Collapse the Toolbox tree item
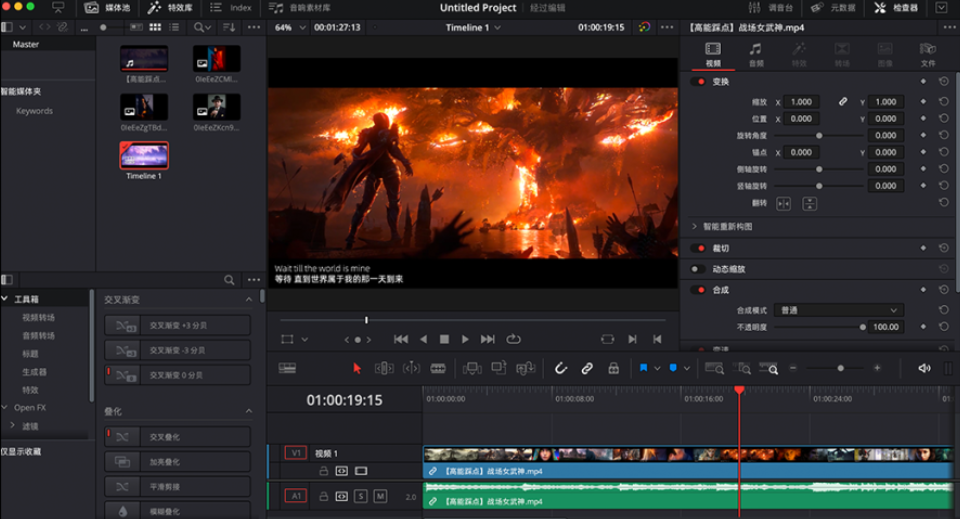Screen dimensions: 960x519 5,299
